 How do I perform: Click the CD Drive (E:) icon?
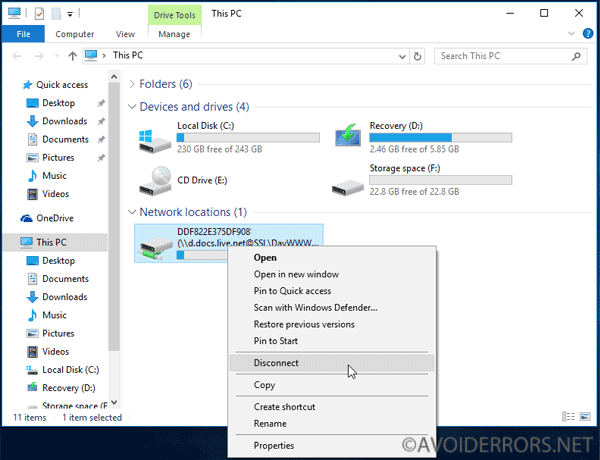point(154,178)
